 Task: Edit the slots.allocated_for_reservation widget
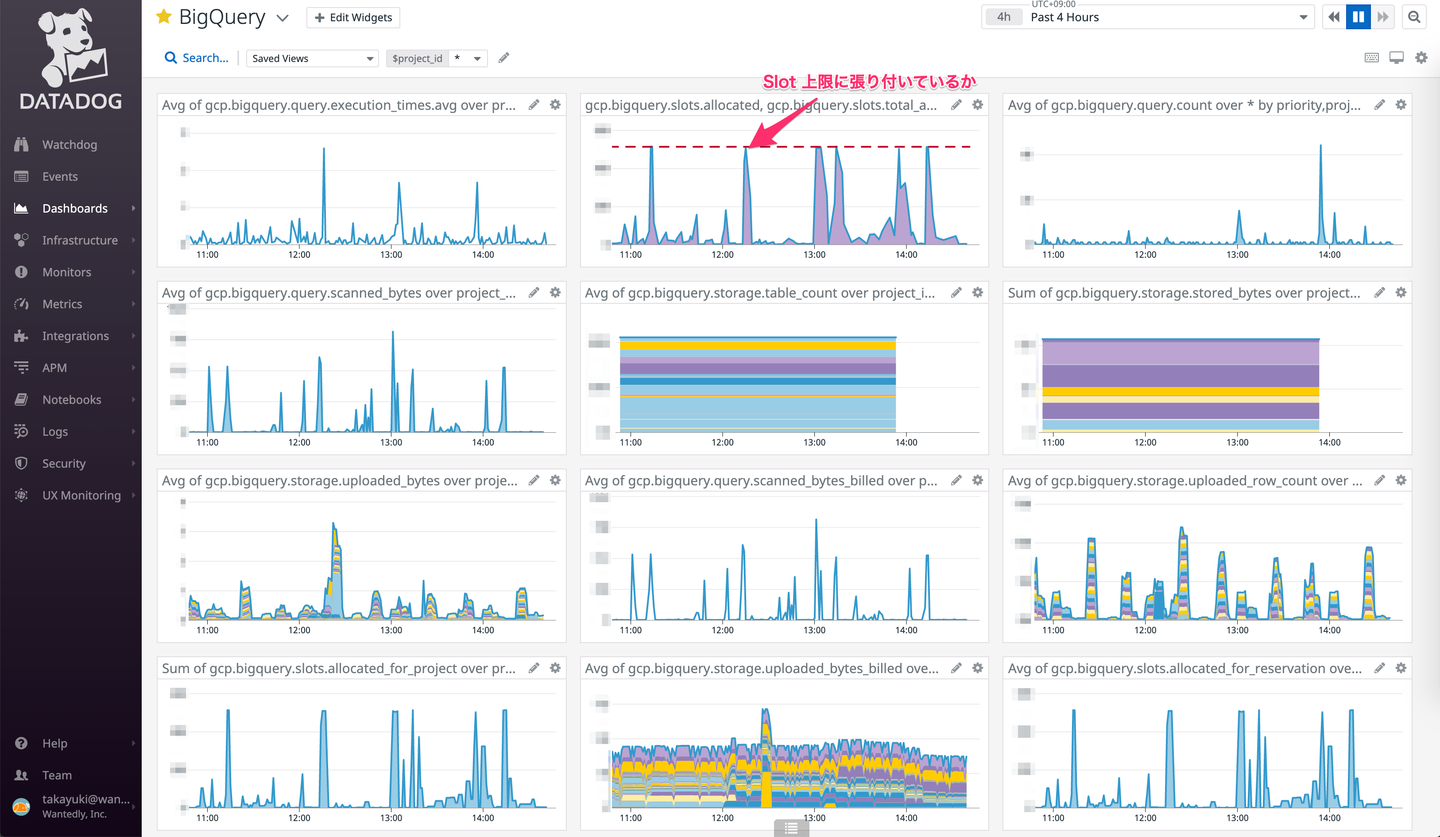1380,668
